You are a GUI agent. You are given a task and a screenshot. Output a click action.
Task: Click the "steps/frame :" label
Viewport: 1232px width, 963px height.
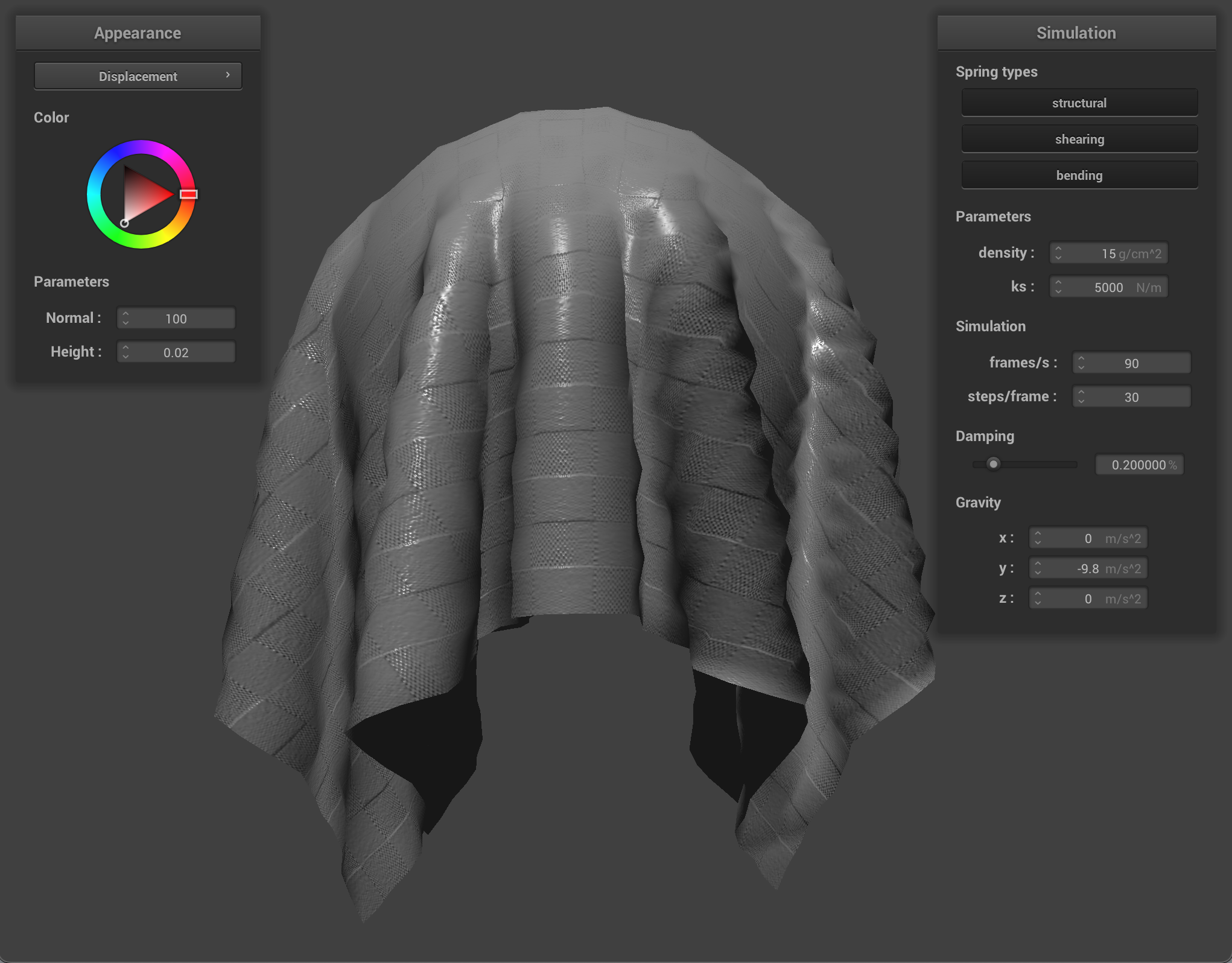point(1012,396)
